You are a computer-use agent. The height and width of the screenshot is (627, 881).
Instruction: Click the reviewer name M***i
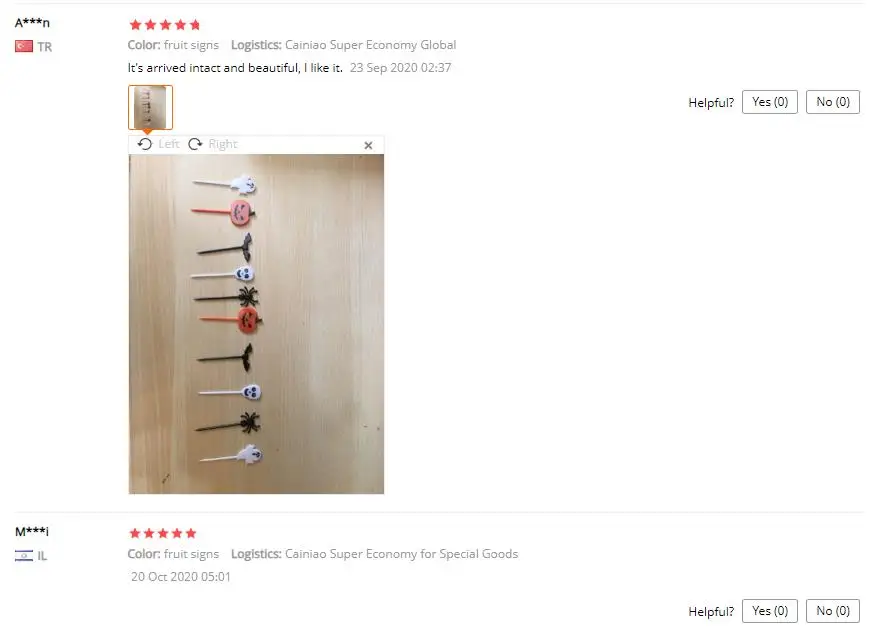pos(31,531)
